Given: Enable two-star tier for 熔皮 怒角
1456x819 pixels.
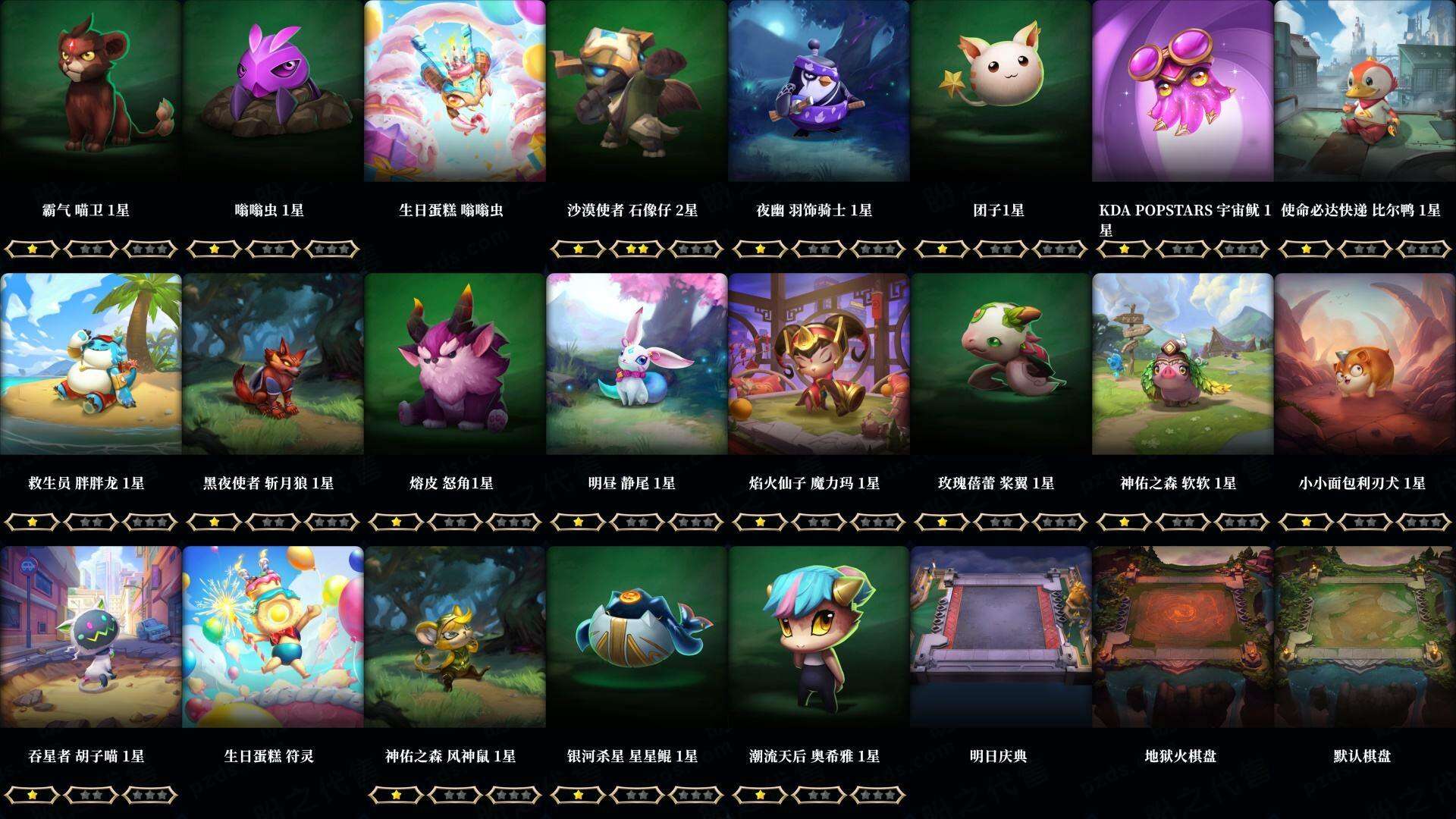Looking at the screenshot, I should coord(455,522).
